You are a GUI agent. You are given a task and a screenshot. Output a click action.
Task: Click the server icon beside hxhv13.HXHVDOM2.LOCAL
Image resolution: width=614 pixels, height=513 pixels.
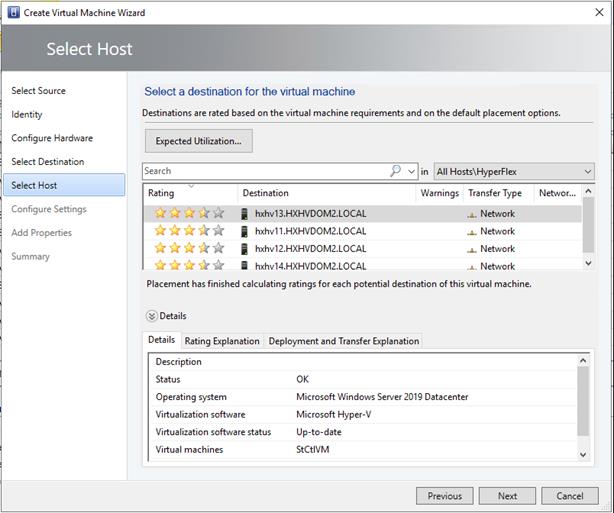pyautogui.click(x=244, y=214)
